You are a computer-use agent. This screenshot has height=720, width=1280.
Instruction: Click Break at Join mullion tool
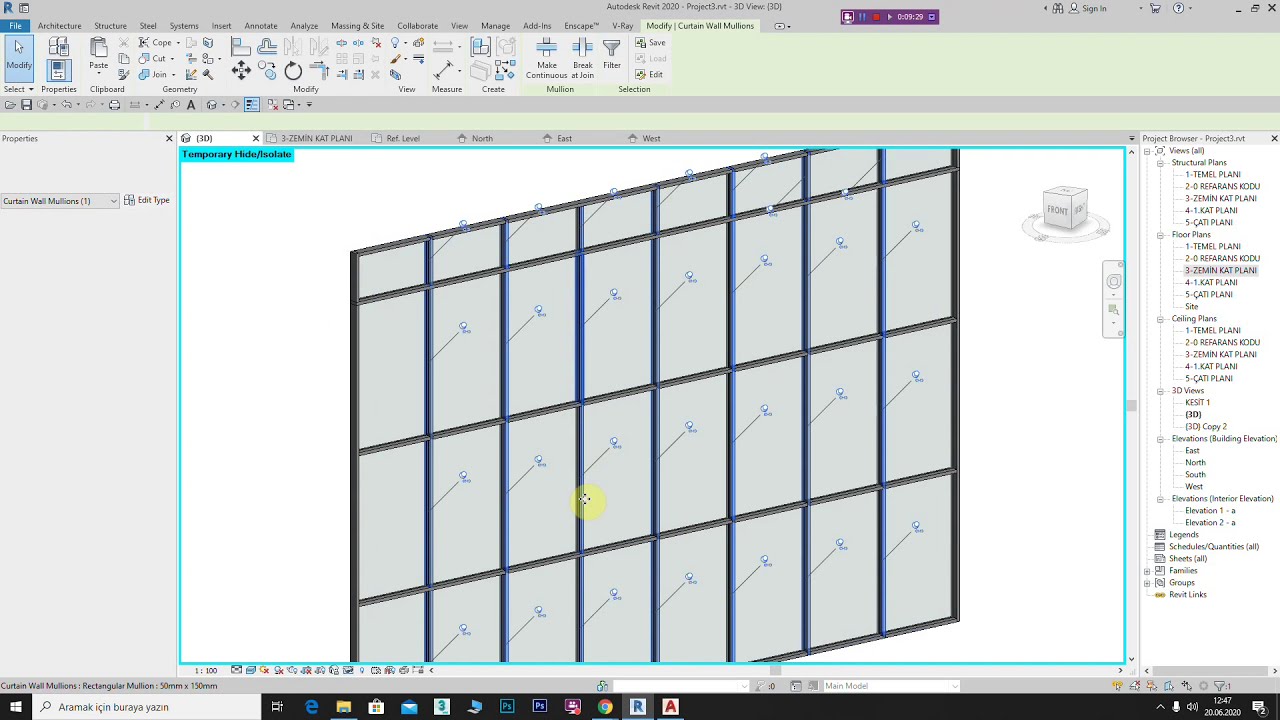pyautogui.click(x=583, y=59)
